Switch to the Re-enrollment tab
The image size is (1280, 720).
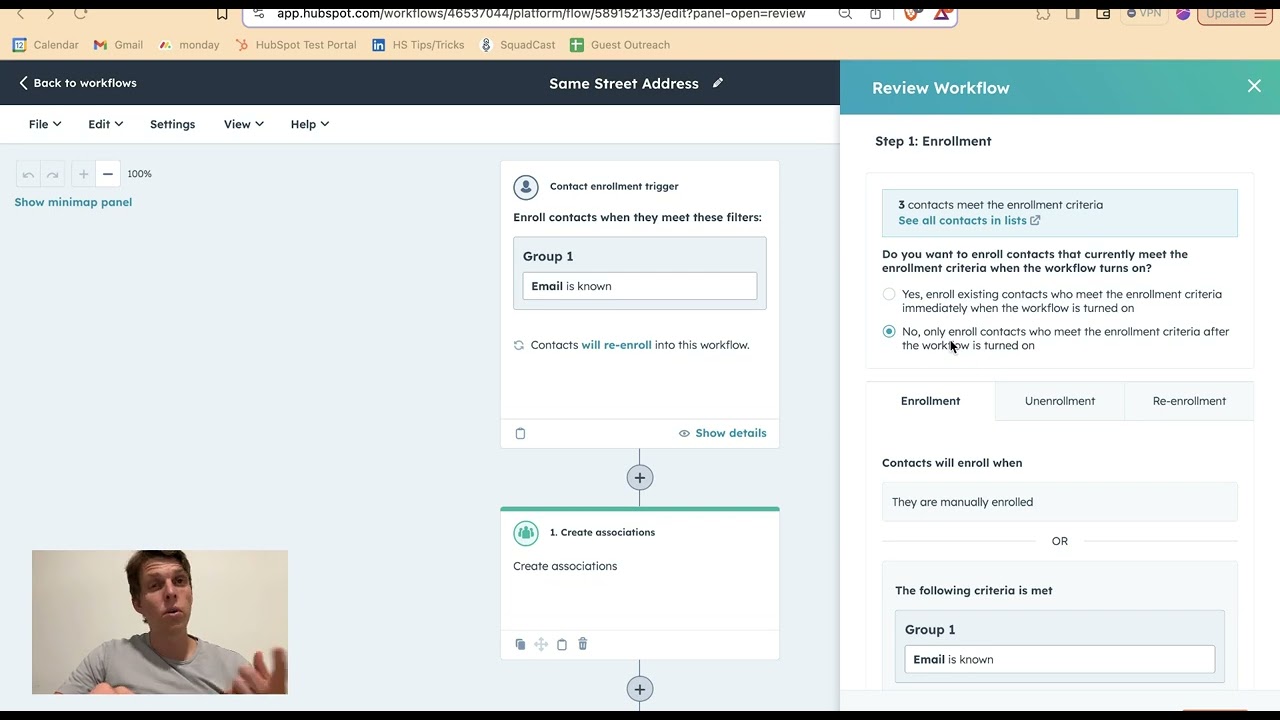(x=1189, y=401)
